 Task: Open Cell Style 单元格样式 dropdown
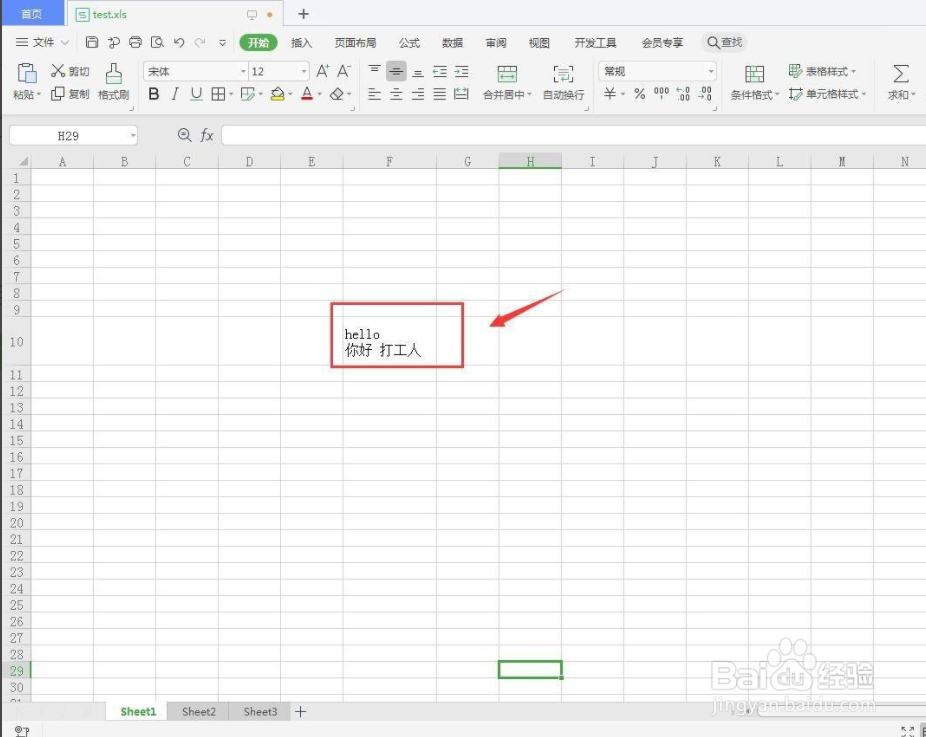(x=828, y=93)
